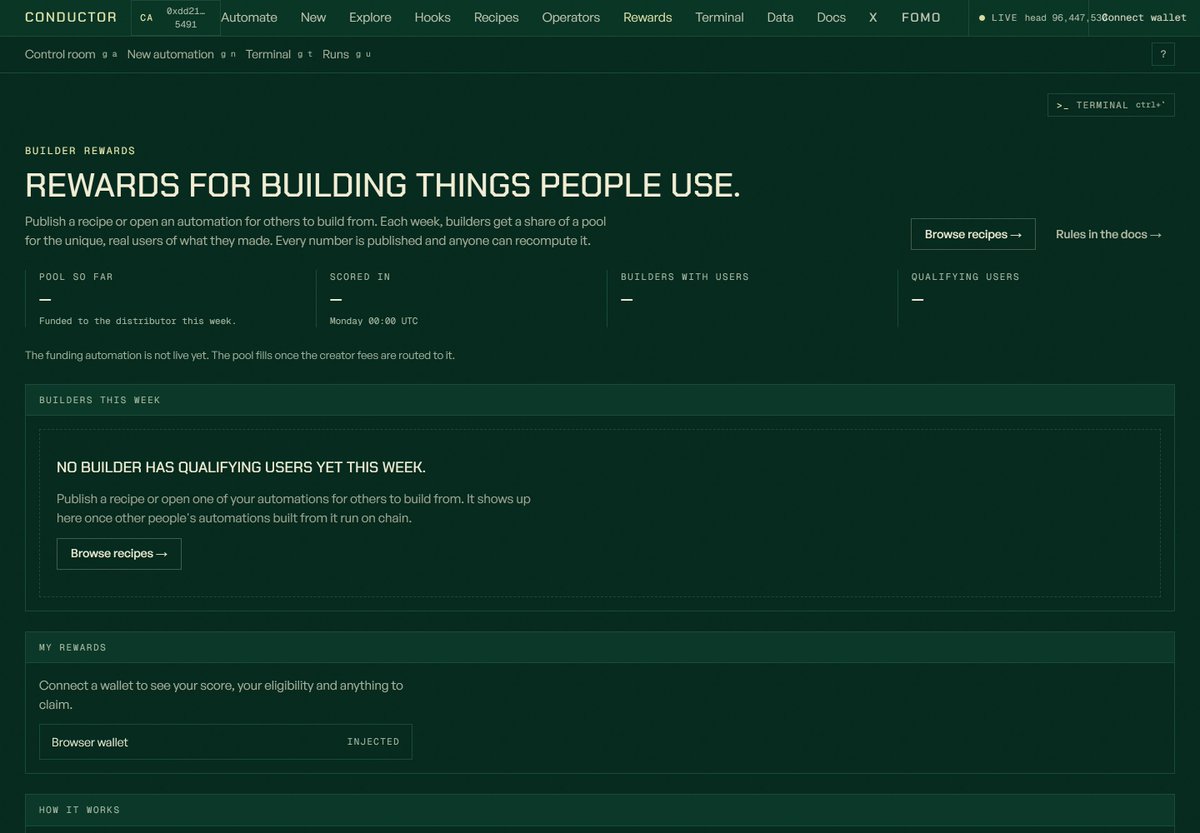Viewport: 1200px width, 833px height.
Task: Click the Monday 00:00 UTC text
Action: click(x=374, y=321)
